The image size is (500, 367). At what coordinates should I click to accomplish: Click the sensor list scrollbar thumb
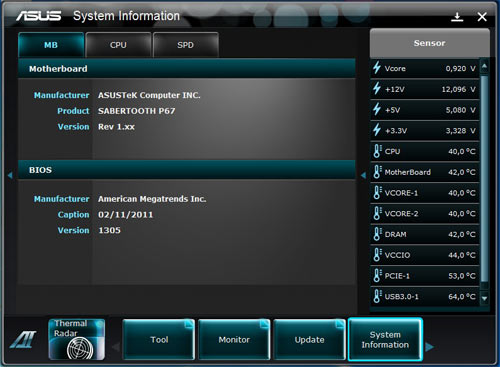tap(485, 180)
